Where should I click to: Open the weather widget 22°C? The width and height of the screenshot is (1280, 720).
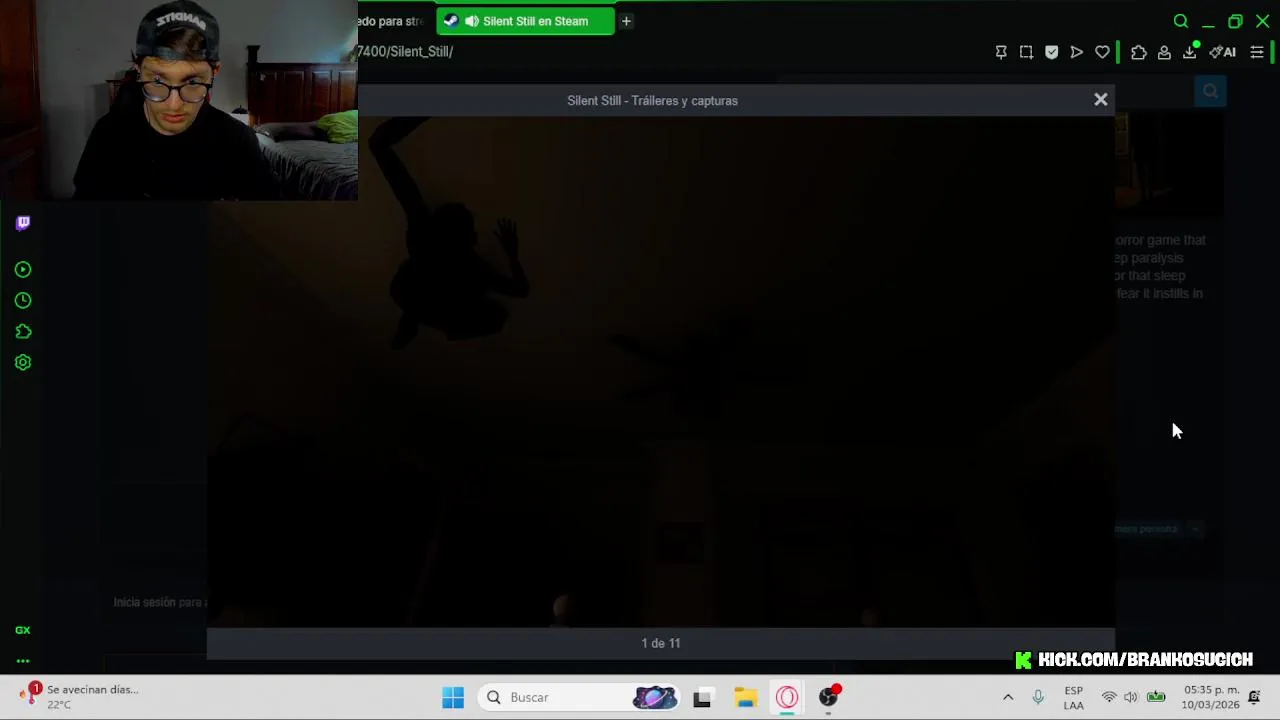point(80,697)
